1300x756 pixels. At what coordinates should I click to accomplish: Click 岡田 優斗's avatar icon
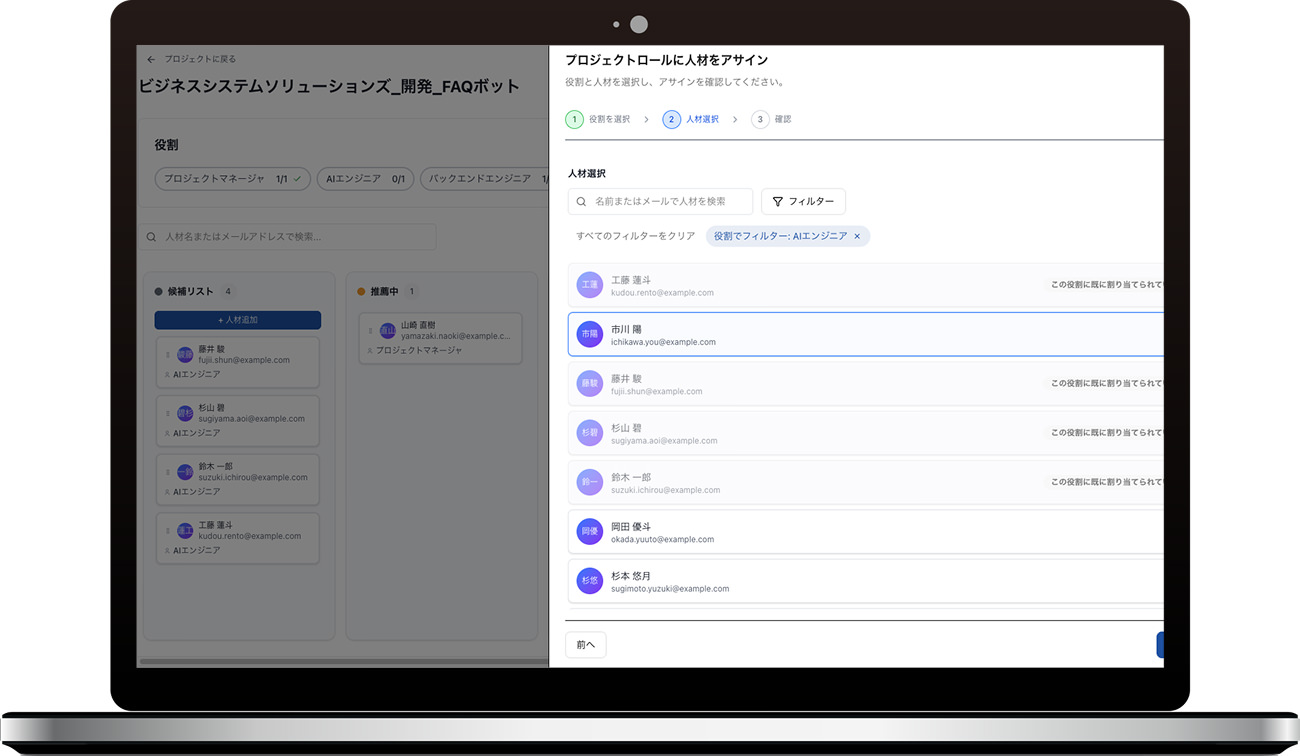(589, 532)
